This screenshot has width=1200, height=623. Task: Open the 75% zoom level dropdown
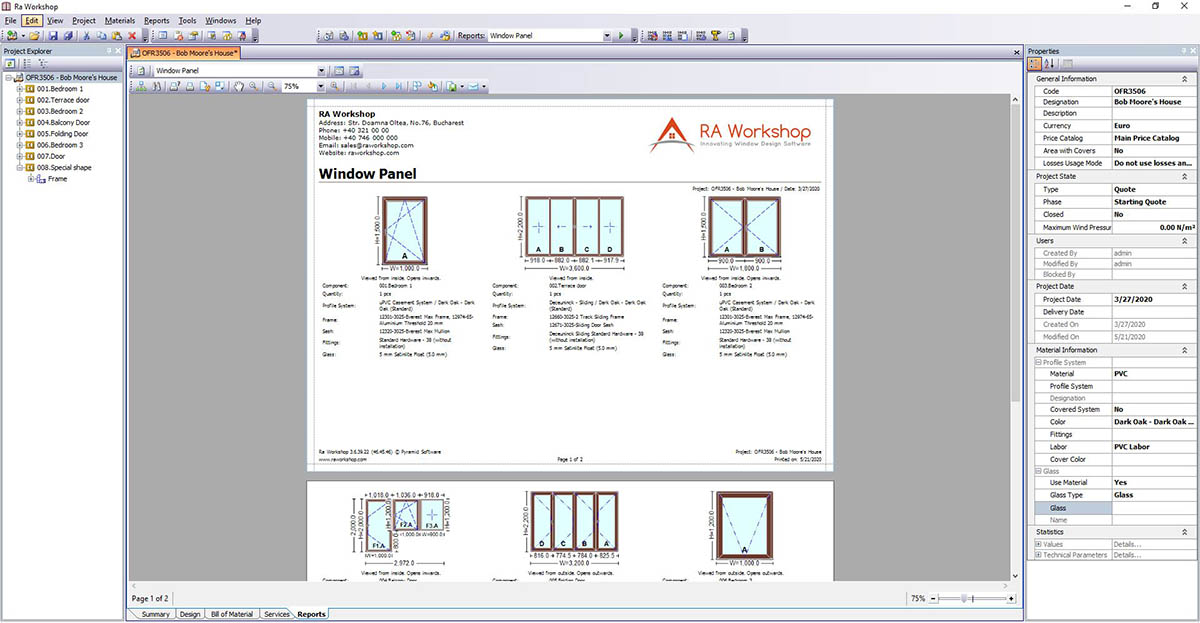click(x=320, y=87)
